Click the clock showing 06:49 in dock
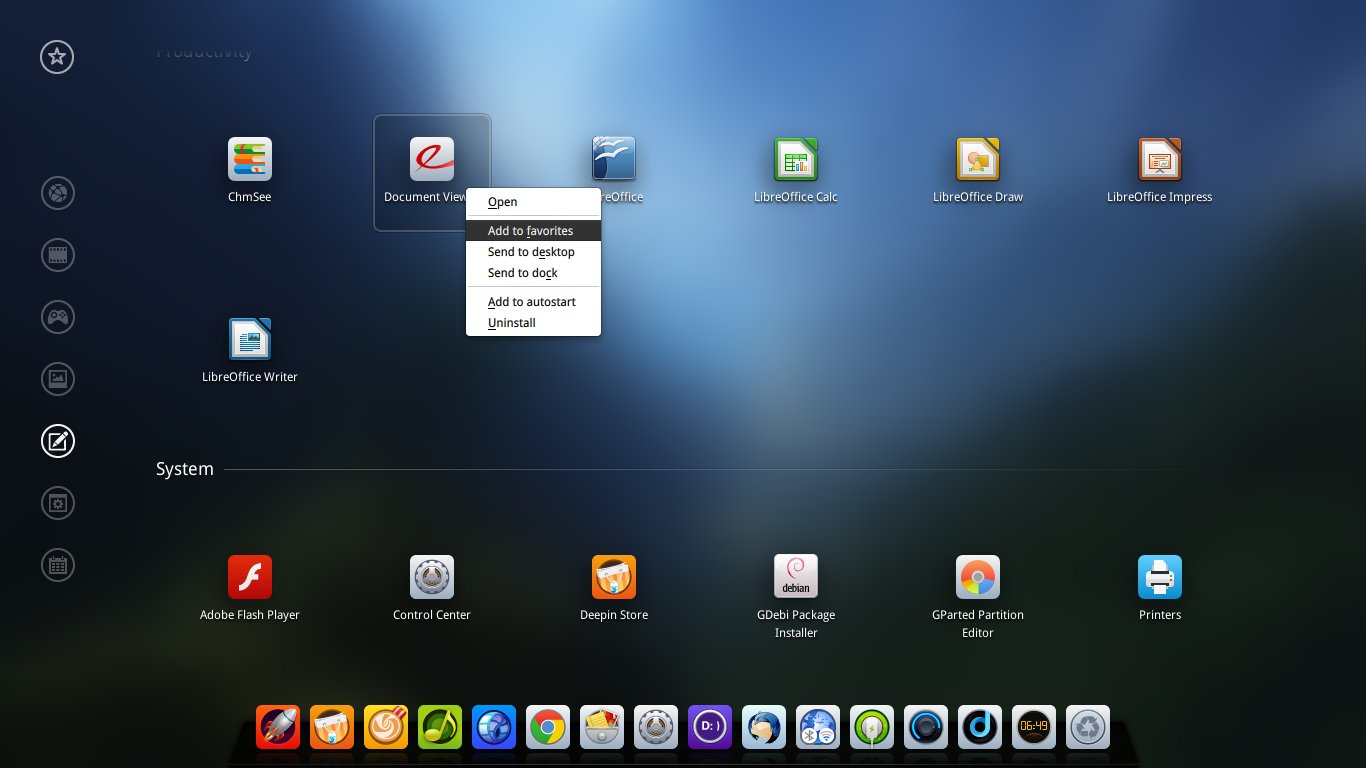The width and height of the screenshot is (1366, 768). [x=1034, y=727]
